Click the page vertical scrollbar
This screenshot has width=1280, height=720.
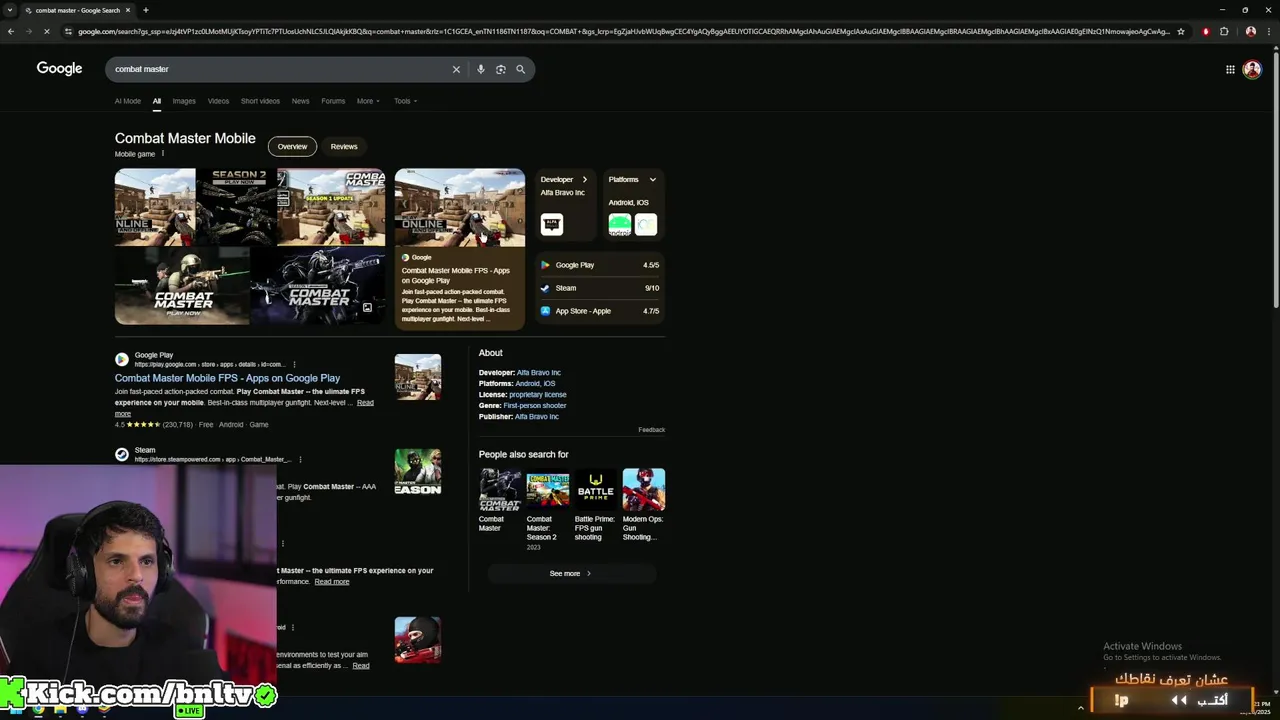[1276, 180]
